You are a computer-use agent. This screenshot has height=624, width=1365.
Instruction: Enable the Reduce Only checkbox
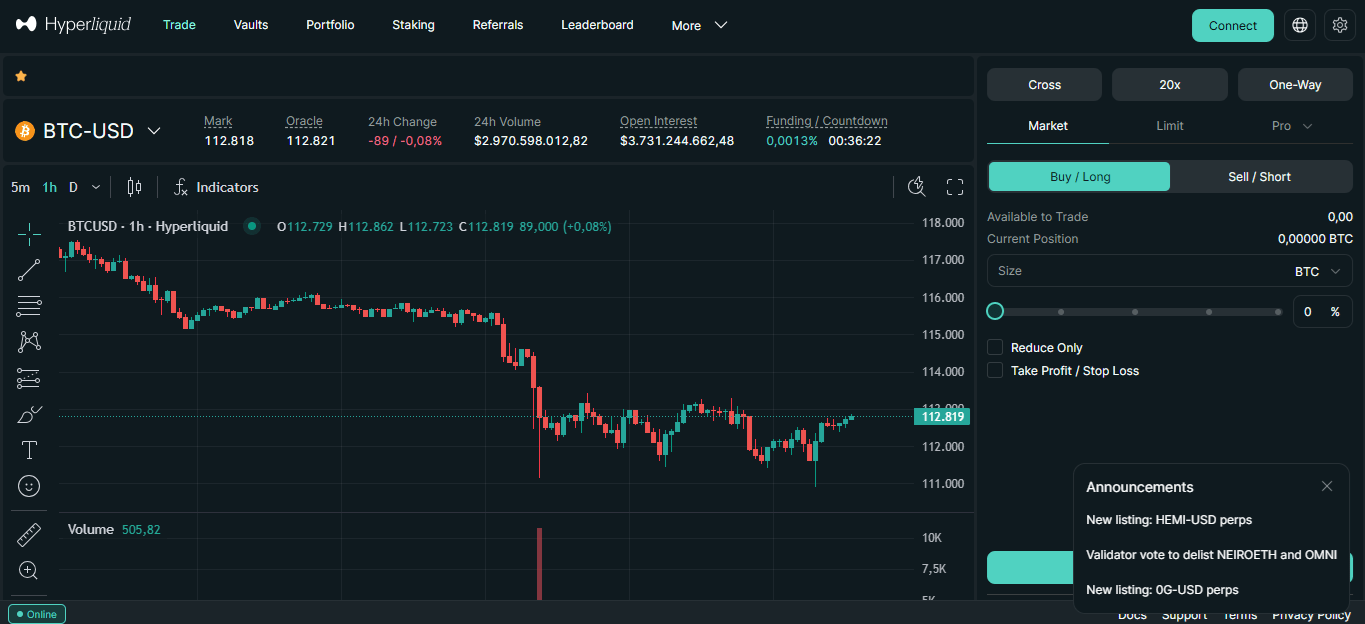(995, 347)
